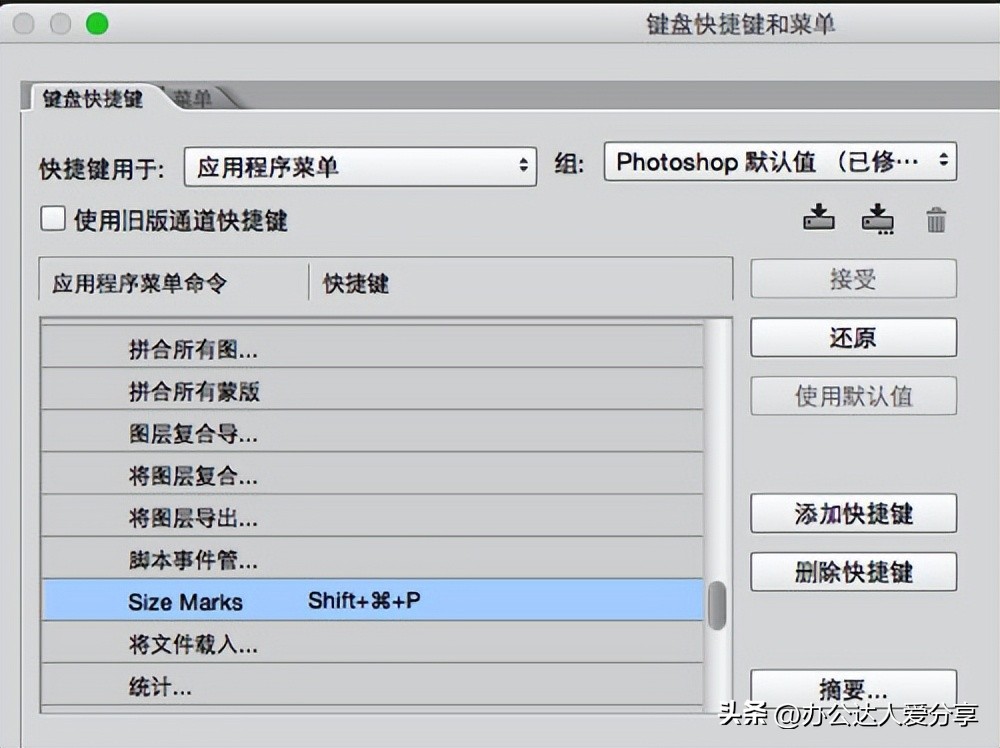The height and width of the screenshot is (748, 1000).
Task: Select the 键盘快捷键 tab
Action: [94, 100]
